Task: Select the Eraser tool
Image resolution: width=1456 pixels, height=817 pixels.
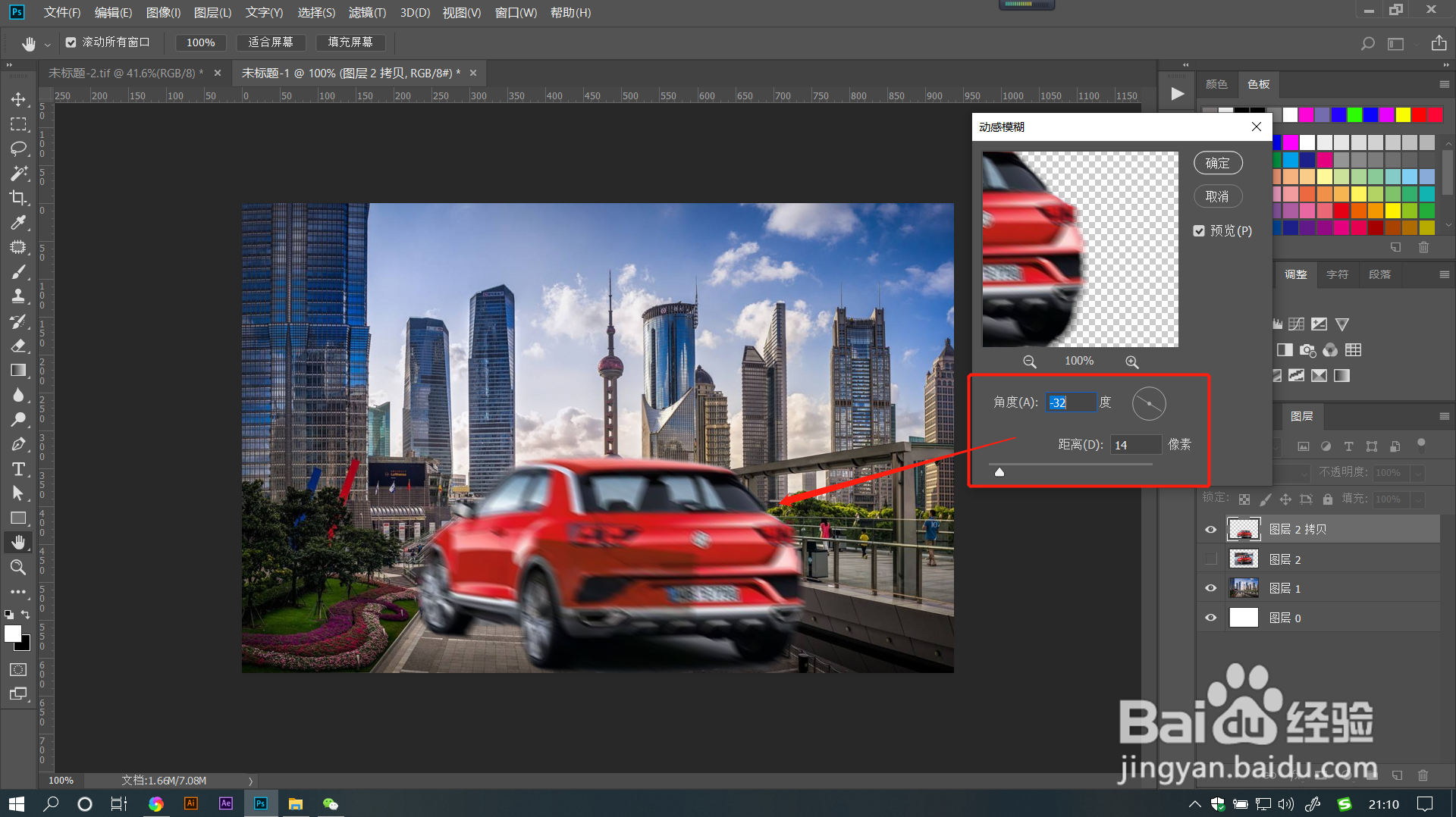Action: point(18,346)
